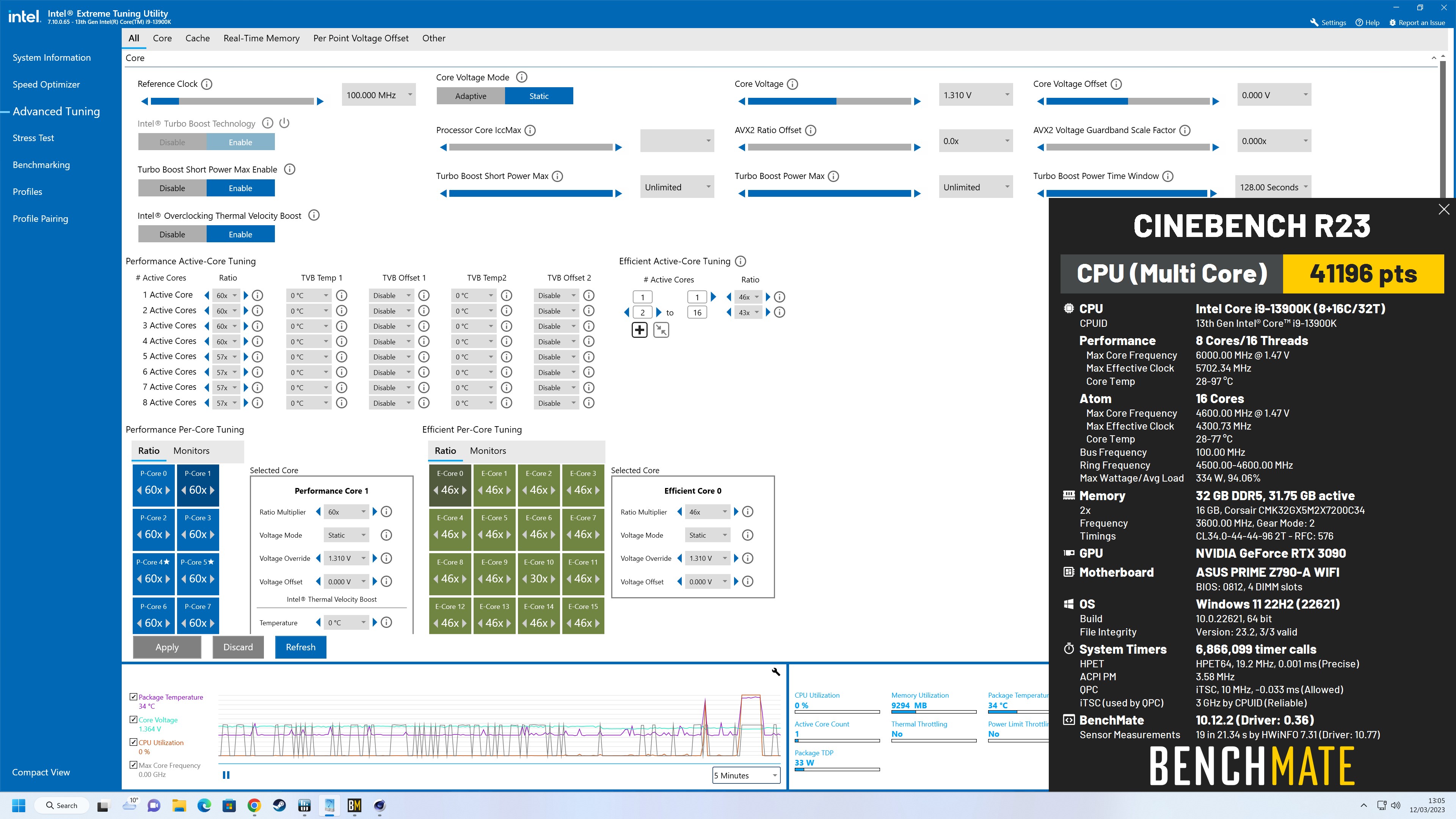Image resolution: width=1456 pixels, height=819 pixels.
Task: Switch to Compact View
Action: click(41, 772)
